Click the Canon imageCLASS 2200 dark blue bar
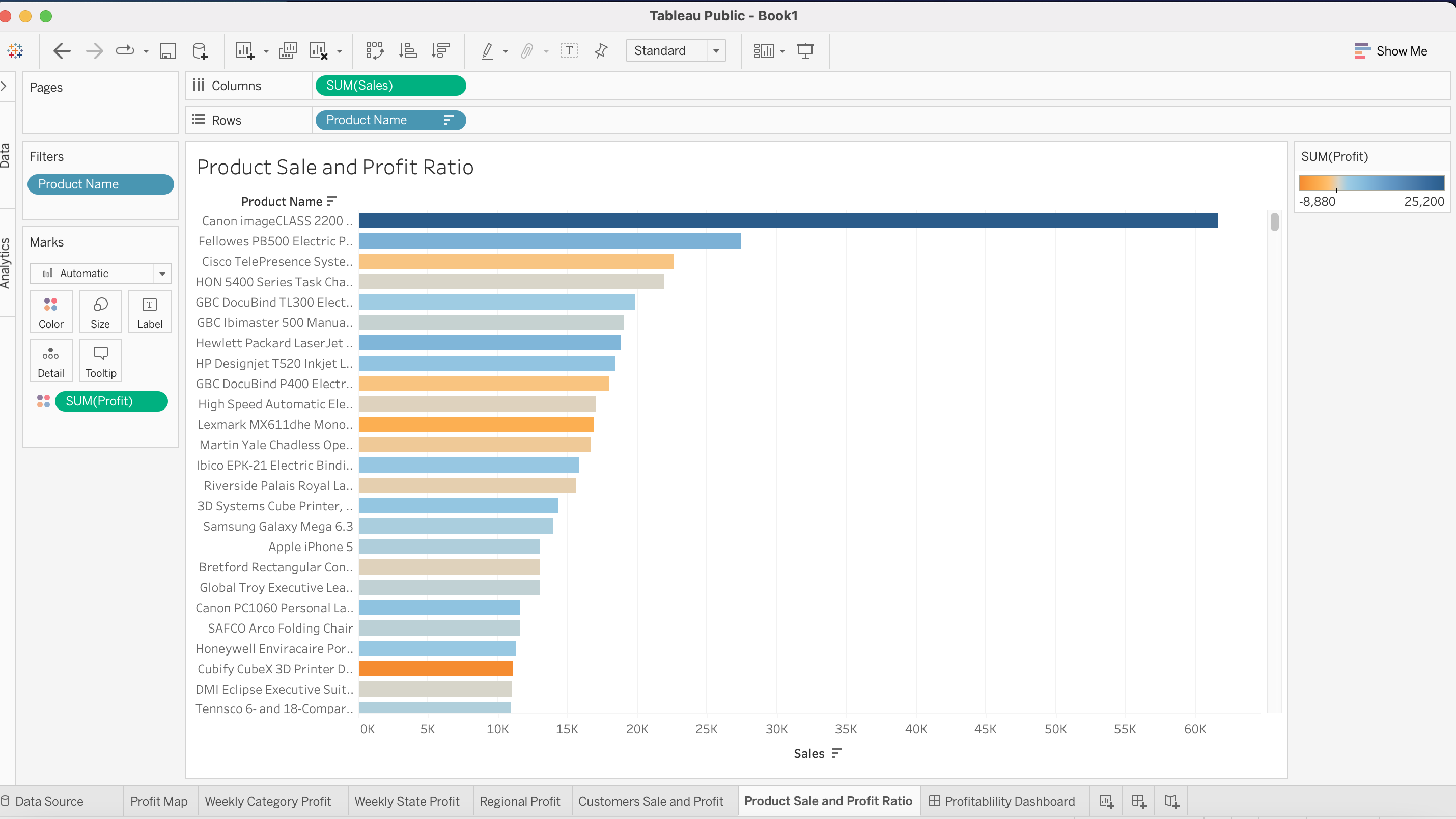Screen dimensions: 1456x819 (788, 221)
